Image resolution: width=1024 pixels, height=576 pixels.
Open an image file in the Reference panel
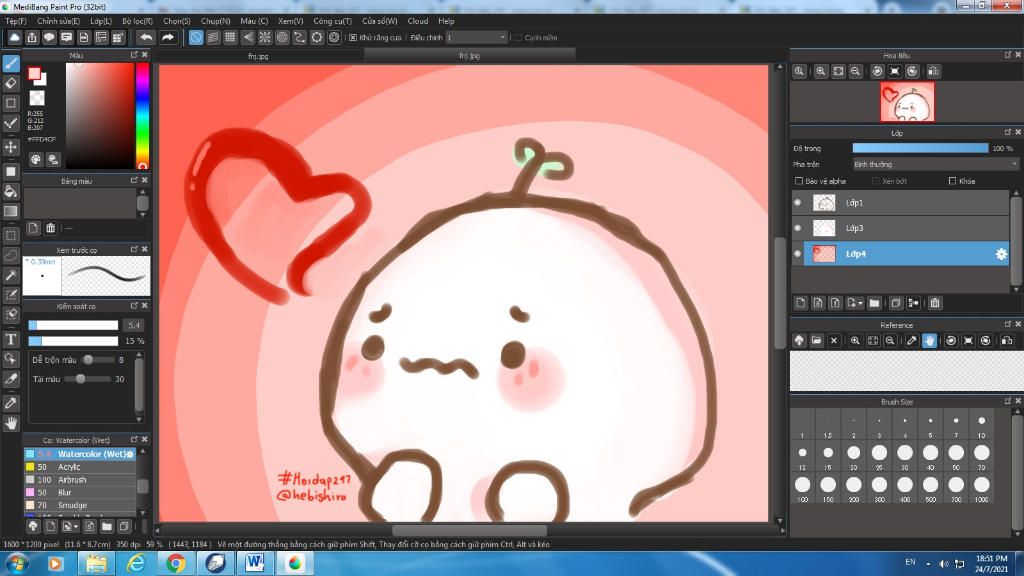pos(816,340)
